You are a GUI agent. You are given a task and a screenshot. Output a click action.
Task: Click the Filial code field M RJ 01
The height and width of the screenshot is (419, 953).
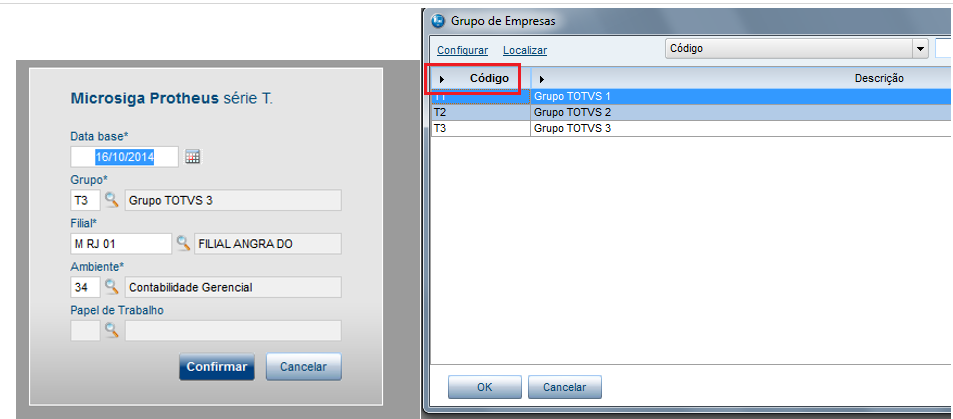(121, 243)
